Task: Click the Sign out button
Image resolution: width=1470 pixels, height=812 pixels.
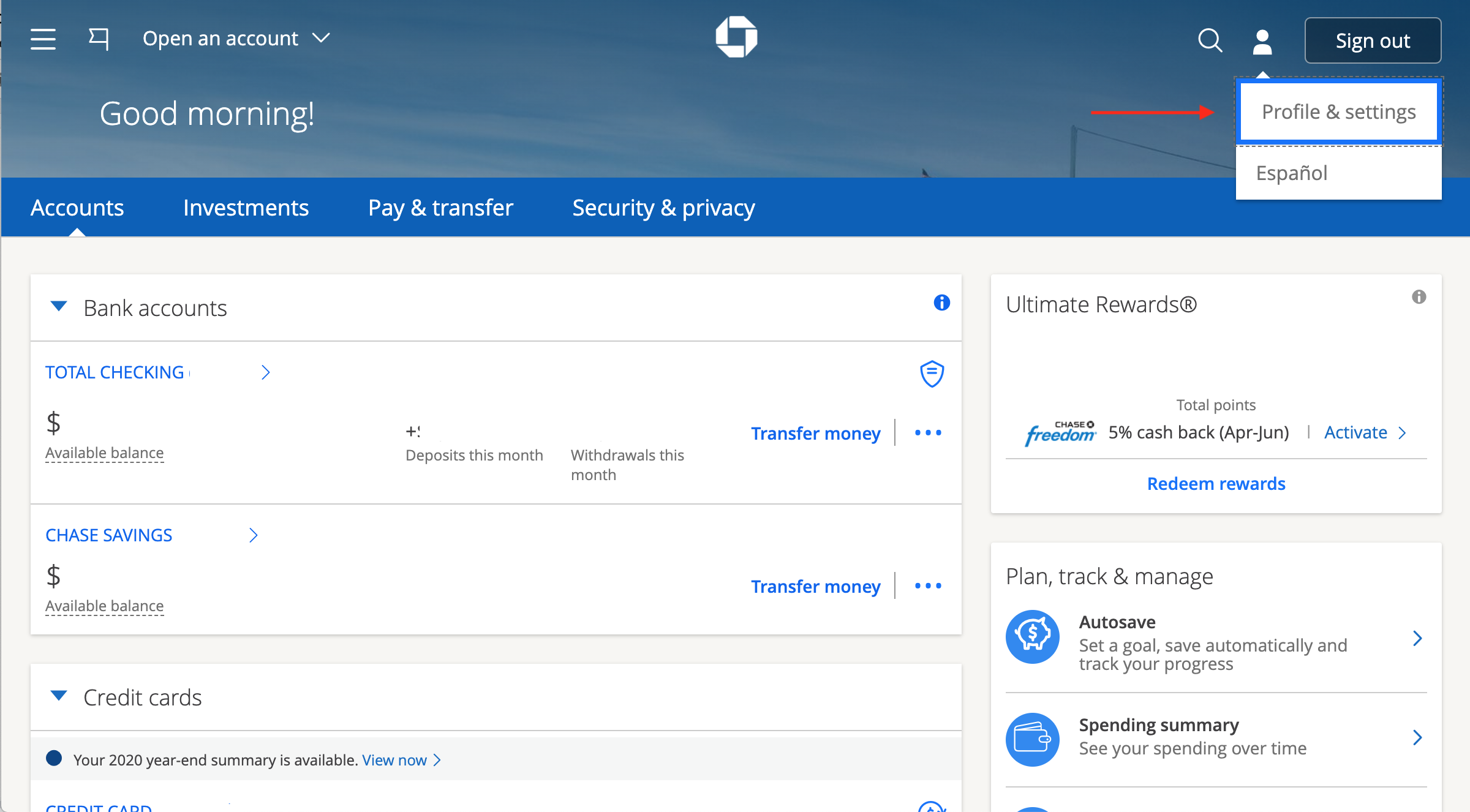Action: [x=1373, y=40]
